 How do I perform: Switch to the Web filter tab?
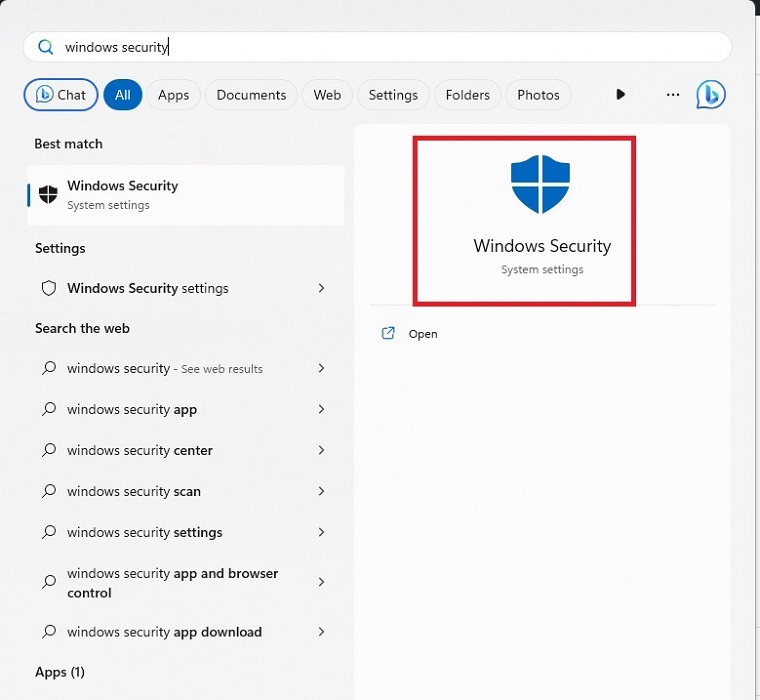pos(327,95)
